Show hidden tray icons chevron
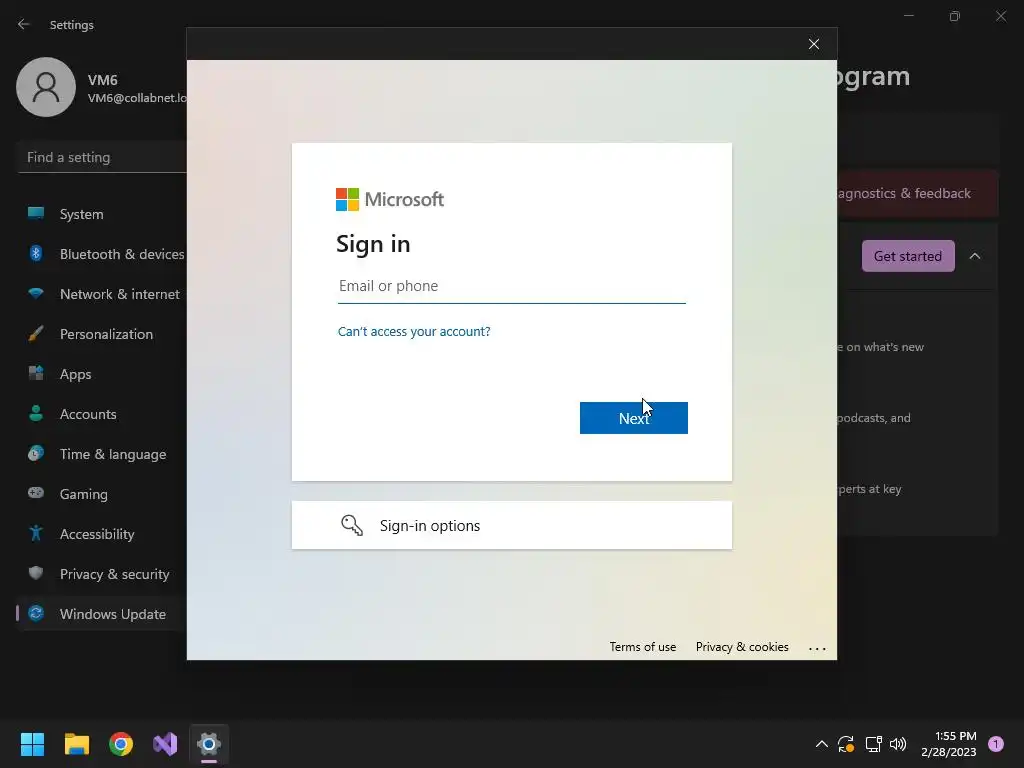1024x768 pixels. [822, 744]
